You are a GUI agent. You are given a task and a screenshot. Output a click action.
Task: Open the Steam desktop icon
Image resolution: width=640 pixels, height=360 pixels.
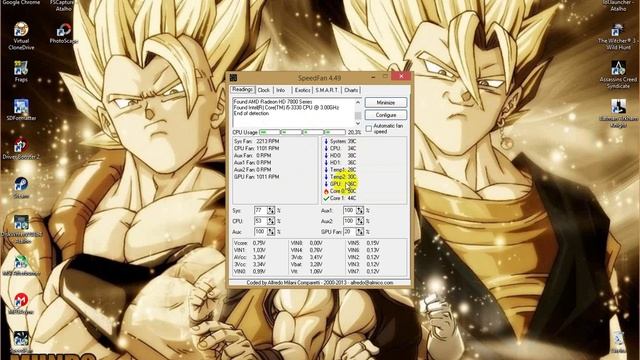coord(21,188)
